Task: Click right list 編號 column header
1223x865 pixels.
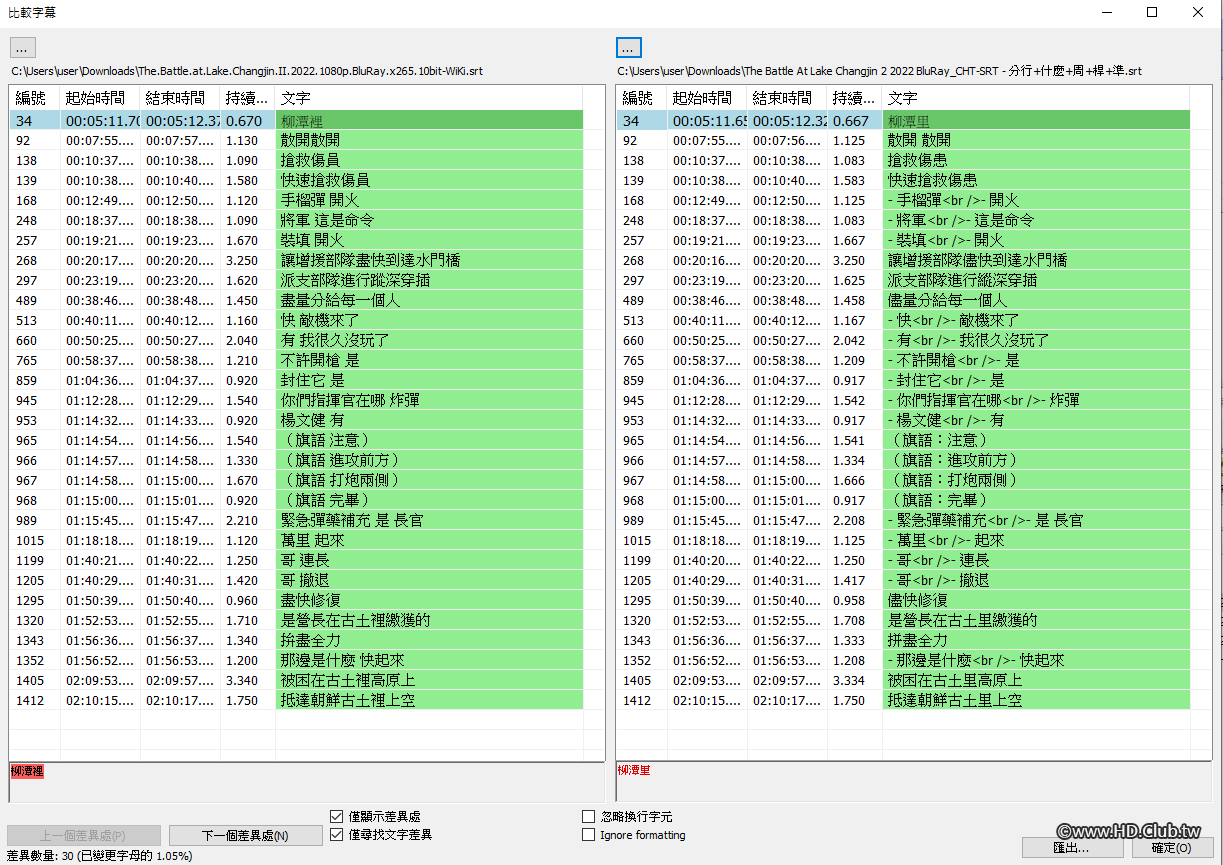Action: (x=642, y=98)
